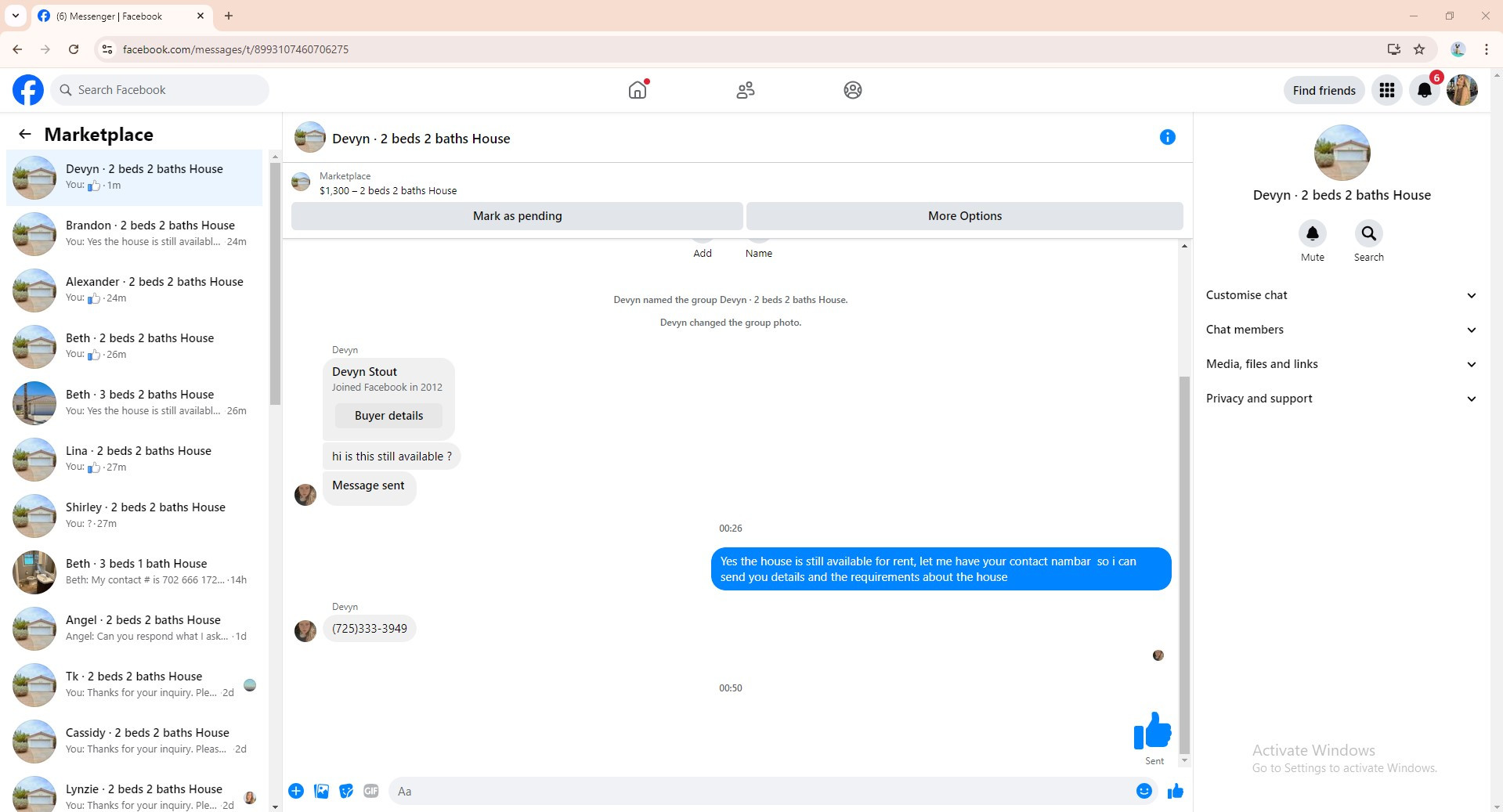The image size is (1503, 812).
Task: Open the emoji picker icon
Action: point(1144,791)
